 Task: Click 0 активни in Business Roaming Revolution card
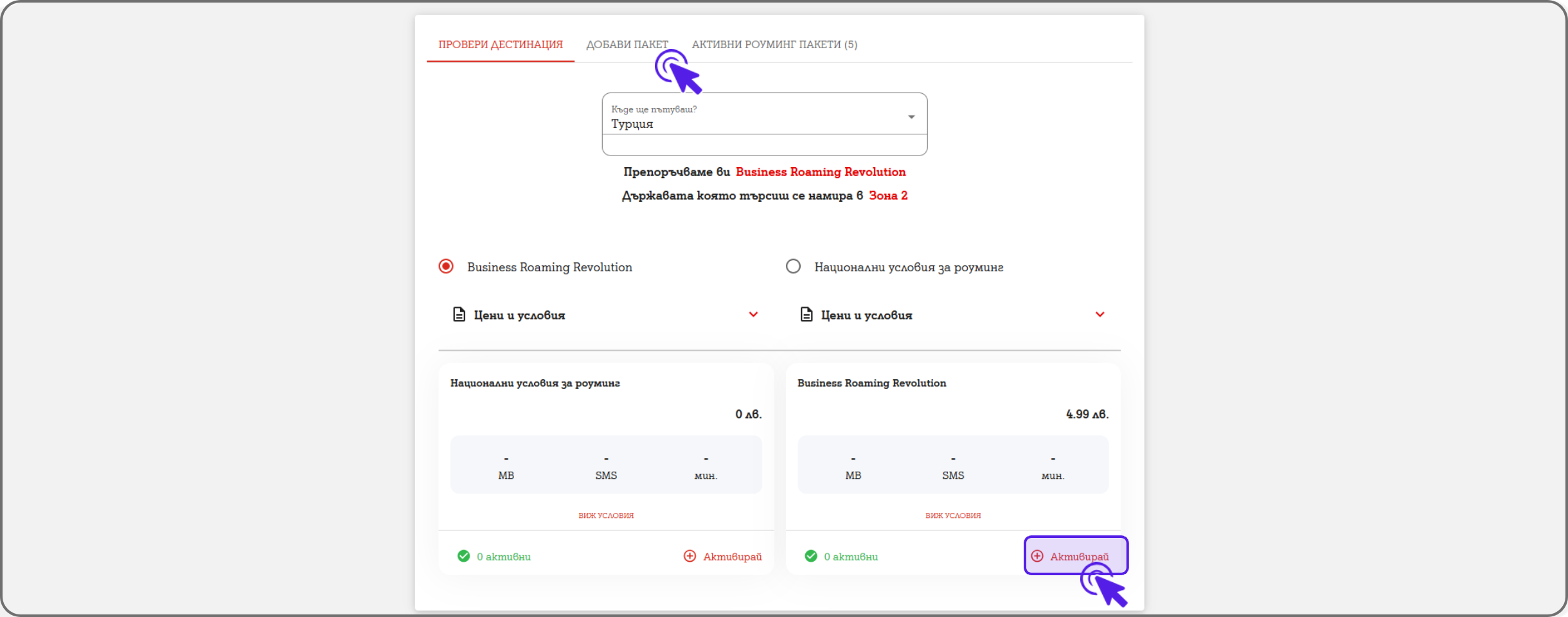pos(851,557)
